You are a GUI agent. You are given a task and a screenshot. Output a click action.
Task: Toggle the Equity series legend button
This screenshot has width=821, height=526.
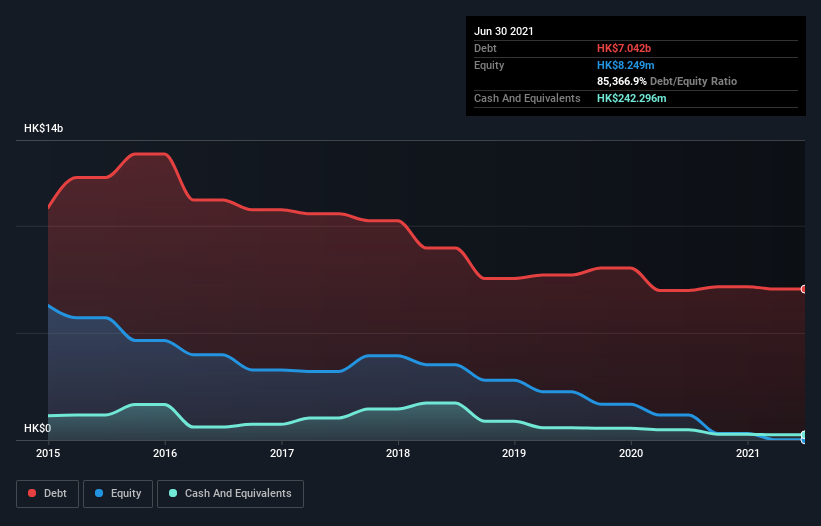tap(118, 494)
